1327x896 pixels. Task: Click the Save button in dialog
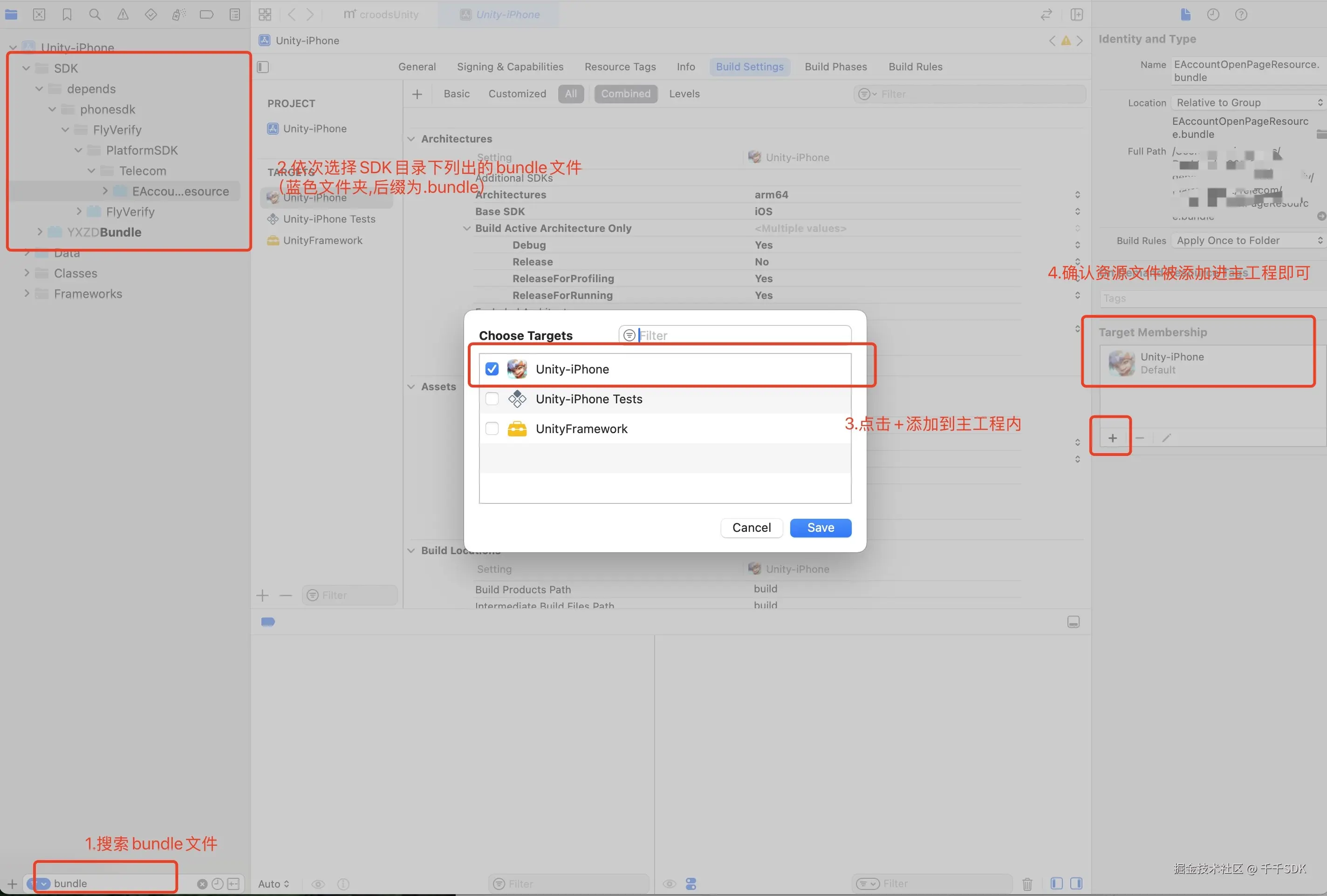(x=820, y=527)
